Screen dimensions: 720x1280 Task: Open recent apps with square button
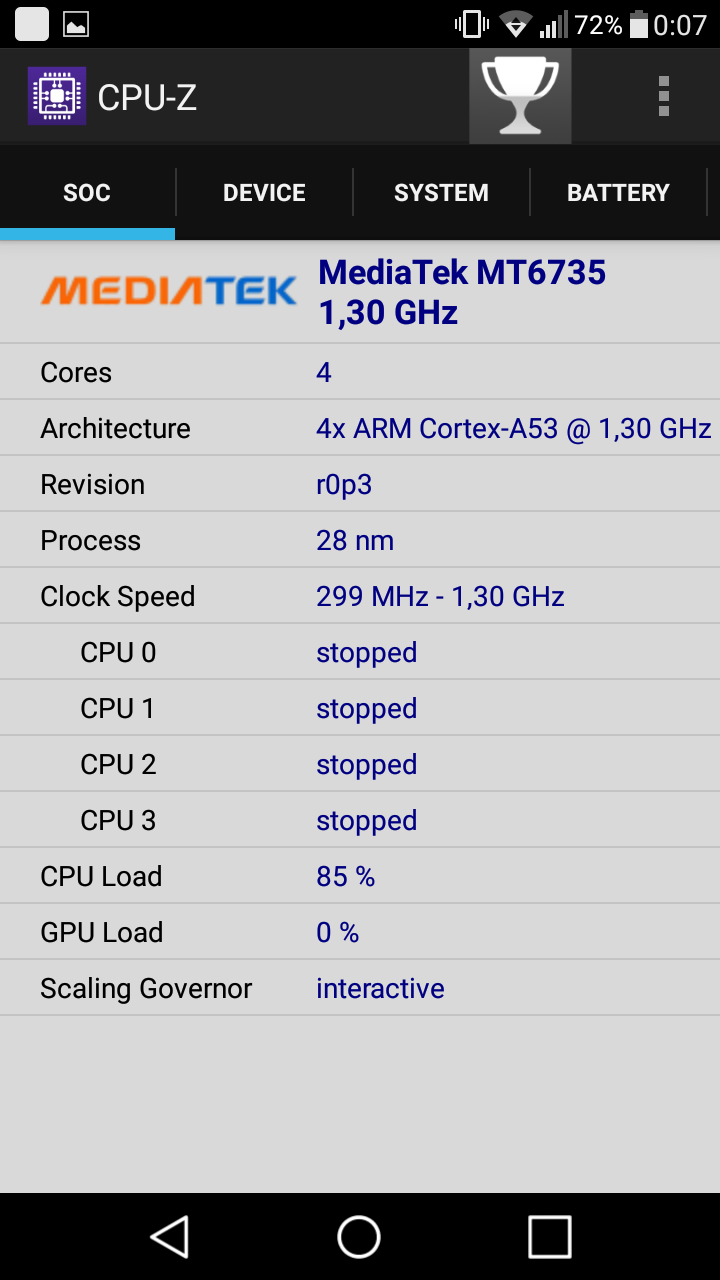tap(549, 1236)
